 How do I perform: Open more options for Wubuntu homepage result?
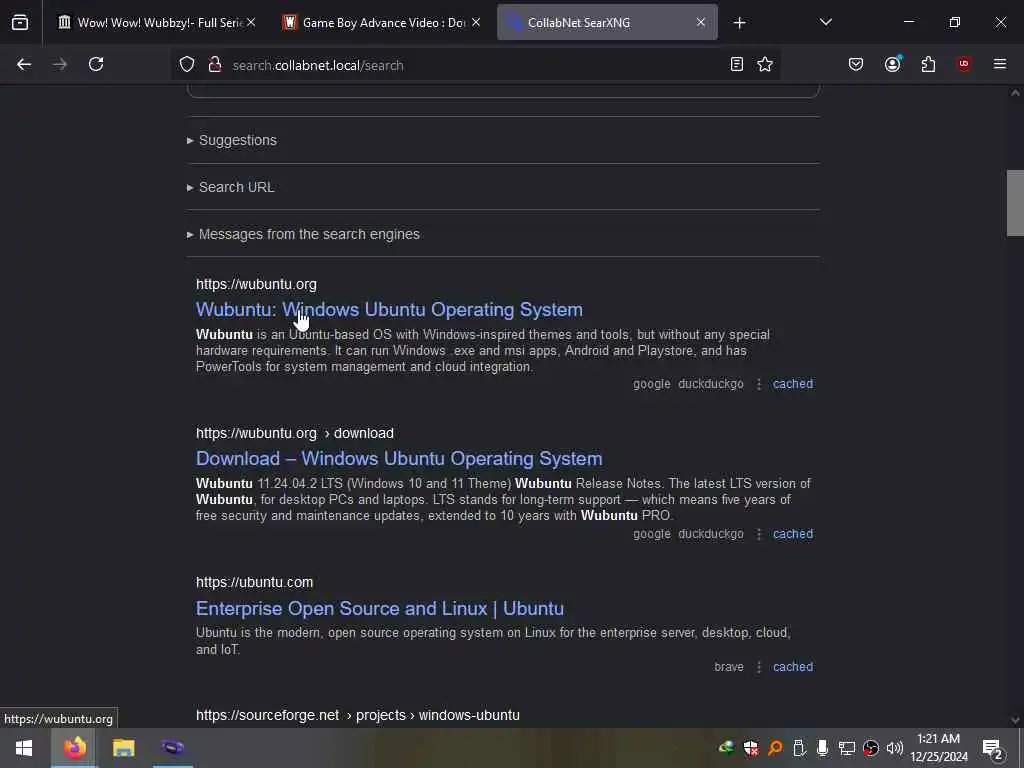pyautogui.click(x=759, y=384)
